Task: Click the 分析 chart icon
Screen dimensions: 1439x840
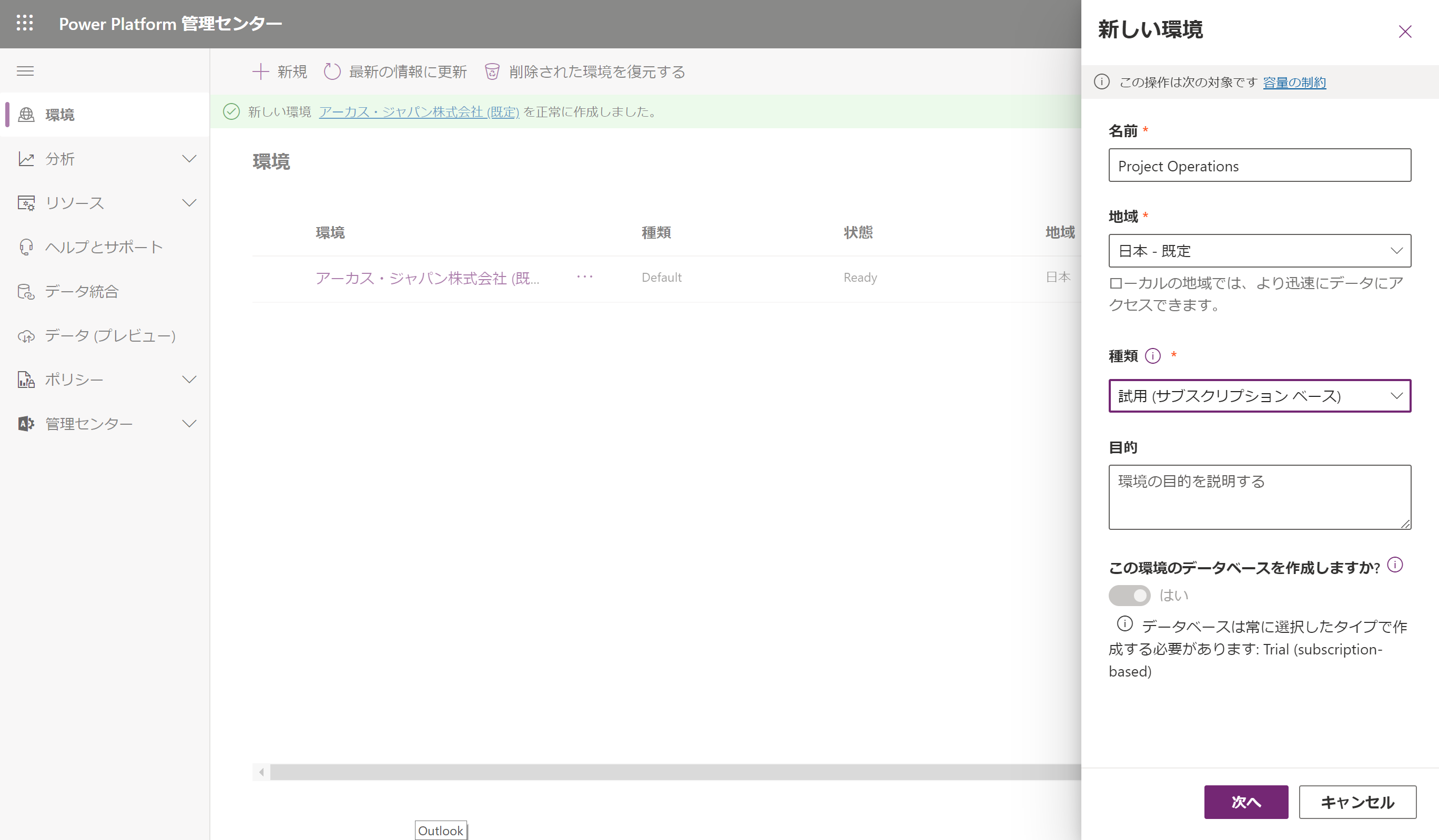Action: coord(26,159)
